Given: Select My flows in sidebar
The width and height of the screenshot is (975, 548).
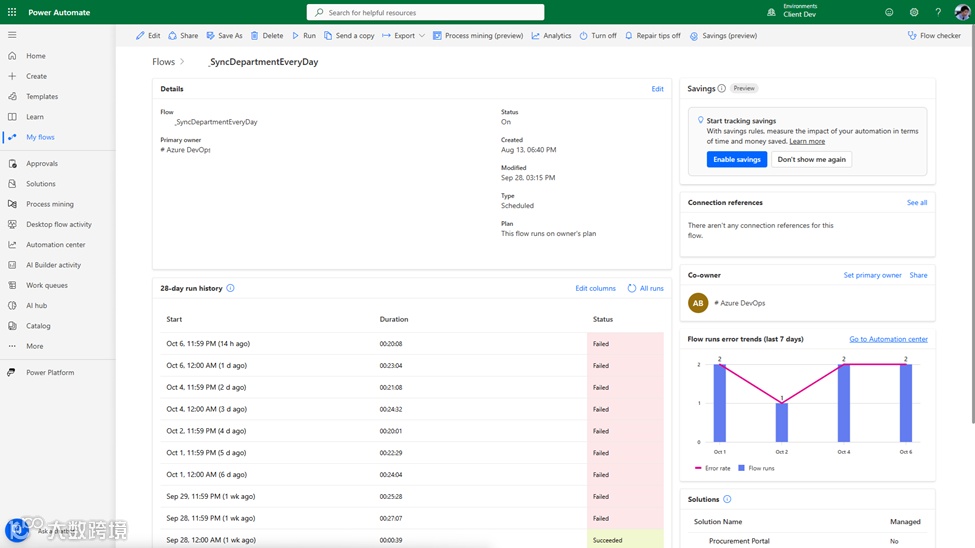Looking at the screenshot, I should coord(40,137).
